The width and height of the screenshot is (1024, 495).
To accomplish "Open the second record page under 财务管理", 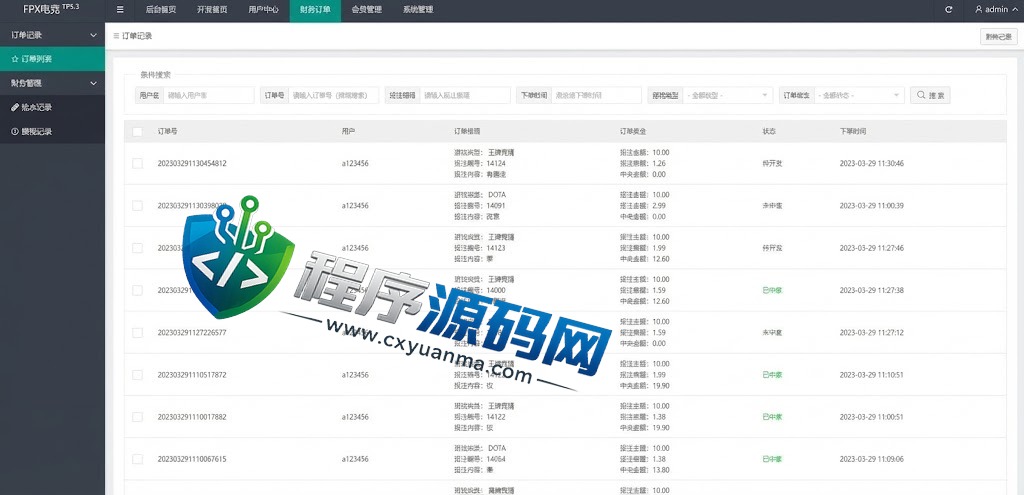I will 52,131.
